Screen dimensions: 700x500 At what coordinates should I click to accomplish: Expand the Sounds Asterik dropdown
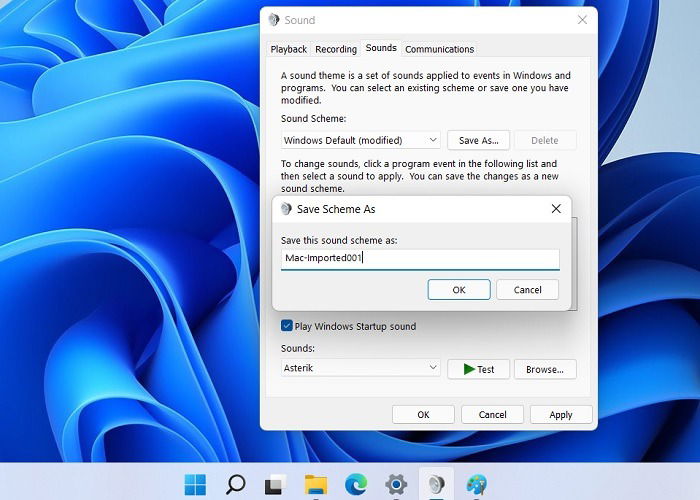[361, 368]
